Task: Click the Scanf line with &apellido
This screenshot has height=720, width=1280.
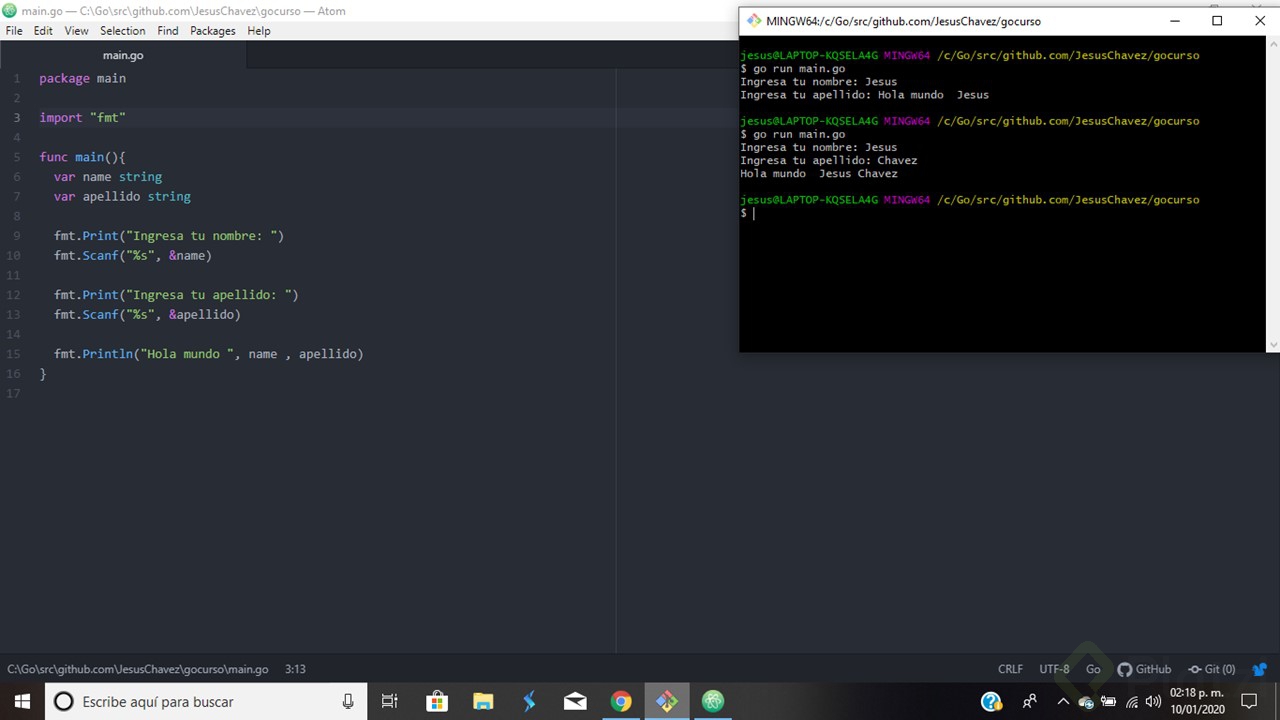Action: 147,315
